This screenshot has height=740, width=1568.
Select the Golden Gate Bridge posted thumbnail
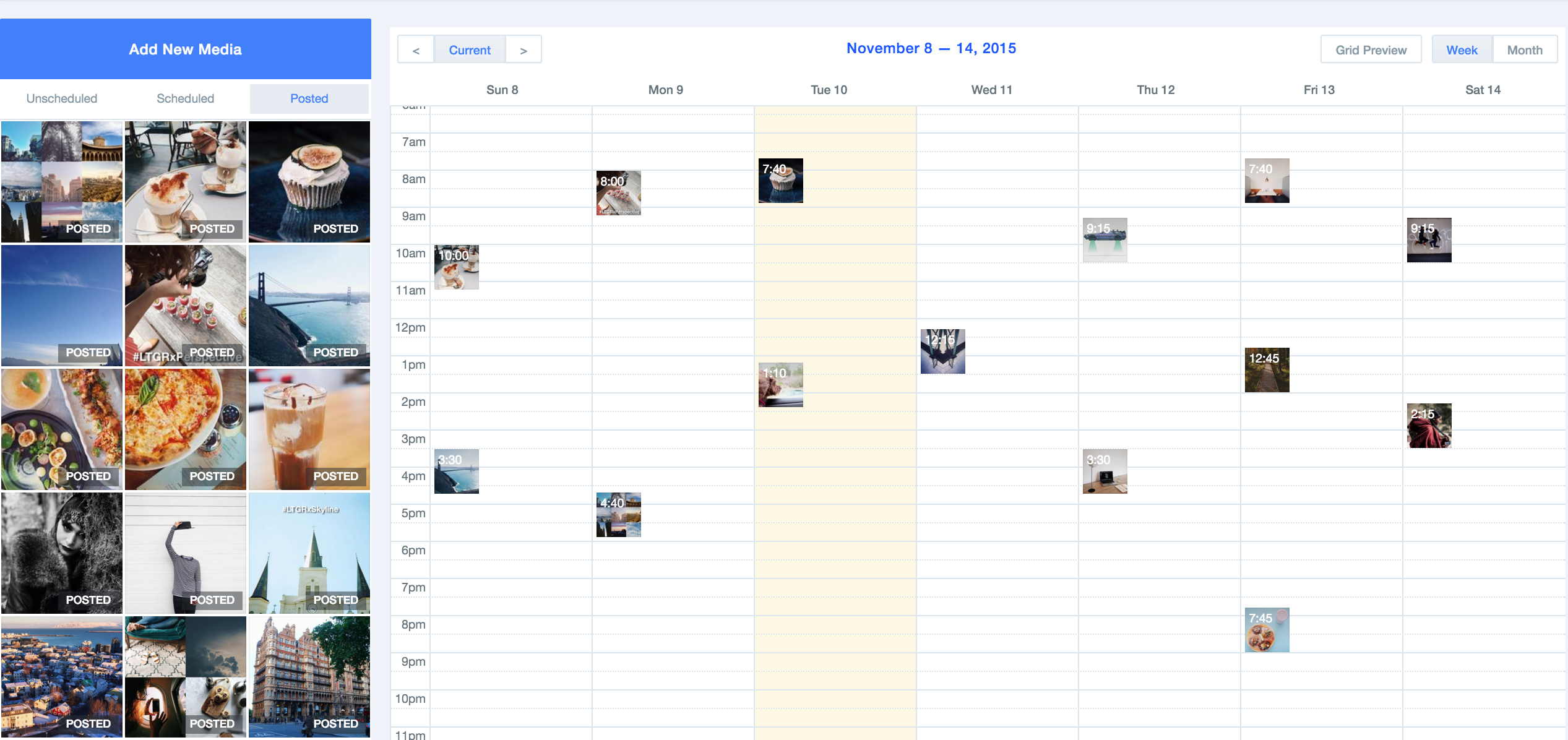click(309, 306)
